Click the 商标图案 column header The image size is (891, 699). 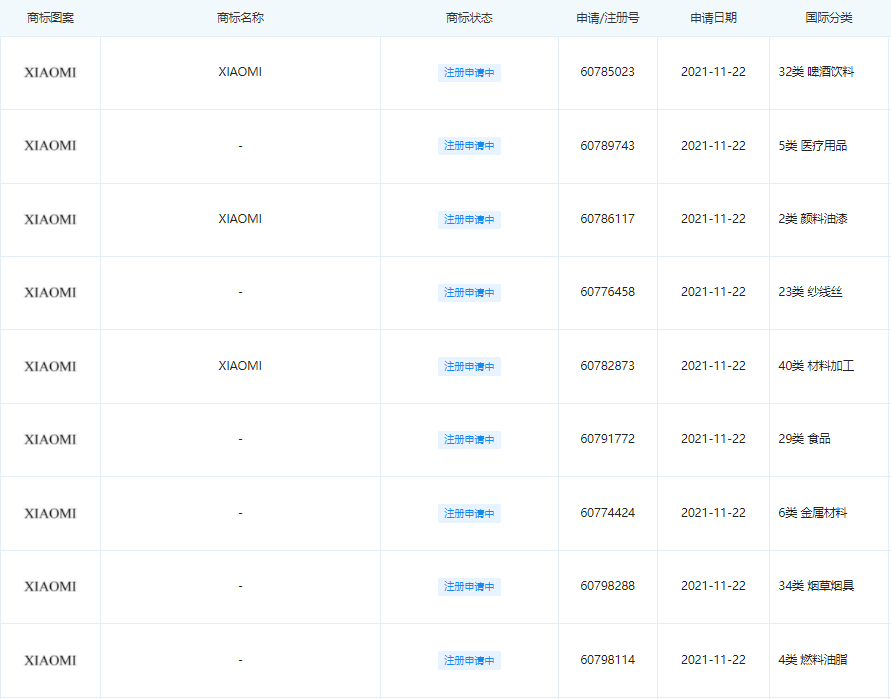coord(51,18)
